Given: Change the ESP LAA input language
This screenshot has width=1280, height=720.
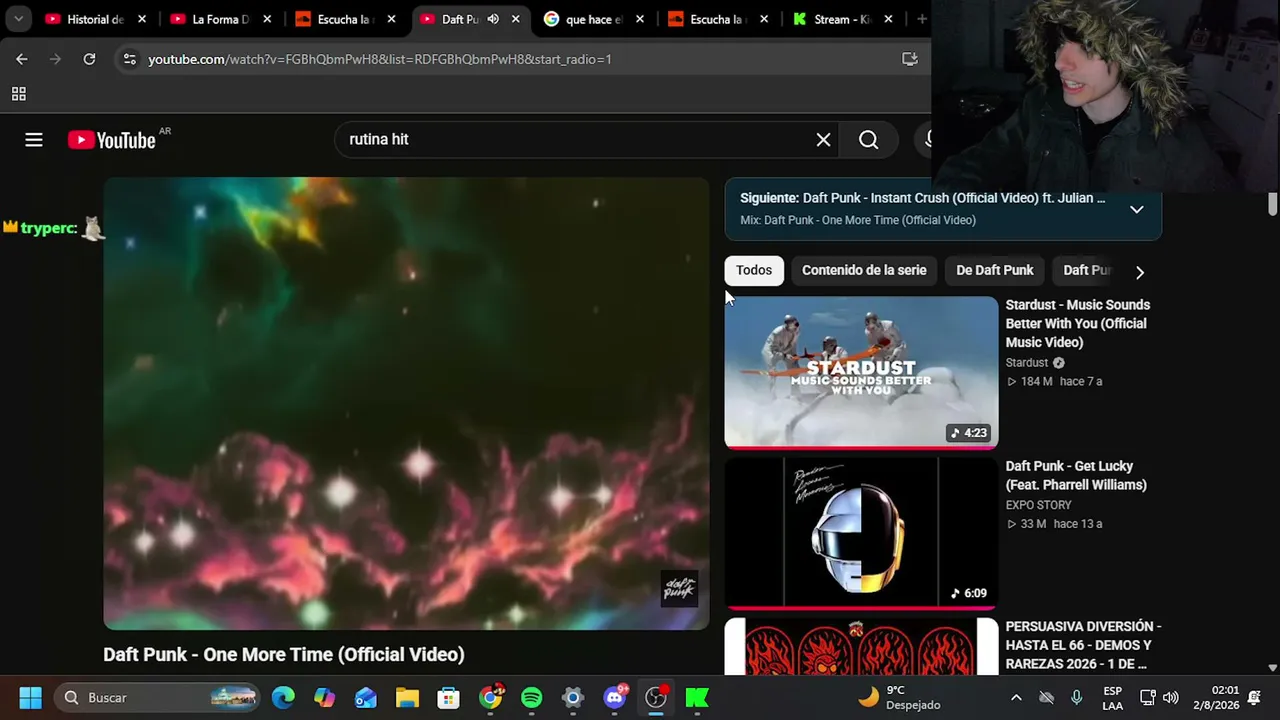Looking at the screenshot, I should pyautogui.click(x=1112, y=697).
